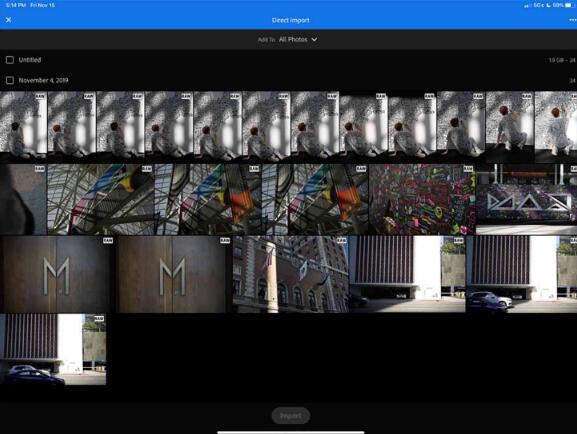Select the dark blurry leftmost second-row photo

coord(23,200)
